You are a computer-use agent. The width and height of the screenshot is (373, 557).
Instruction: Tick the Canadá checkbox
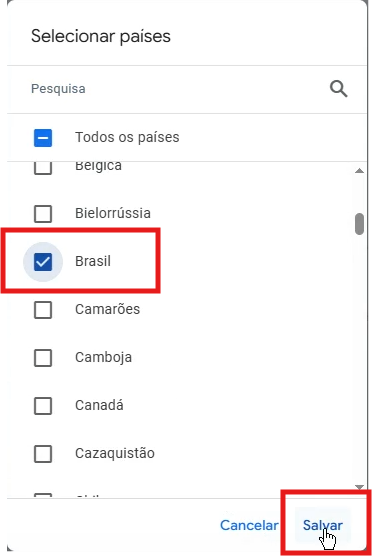pyautogui.click(x=43, y=406)
